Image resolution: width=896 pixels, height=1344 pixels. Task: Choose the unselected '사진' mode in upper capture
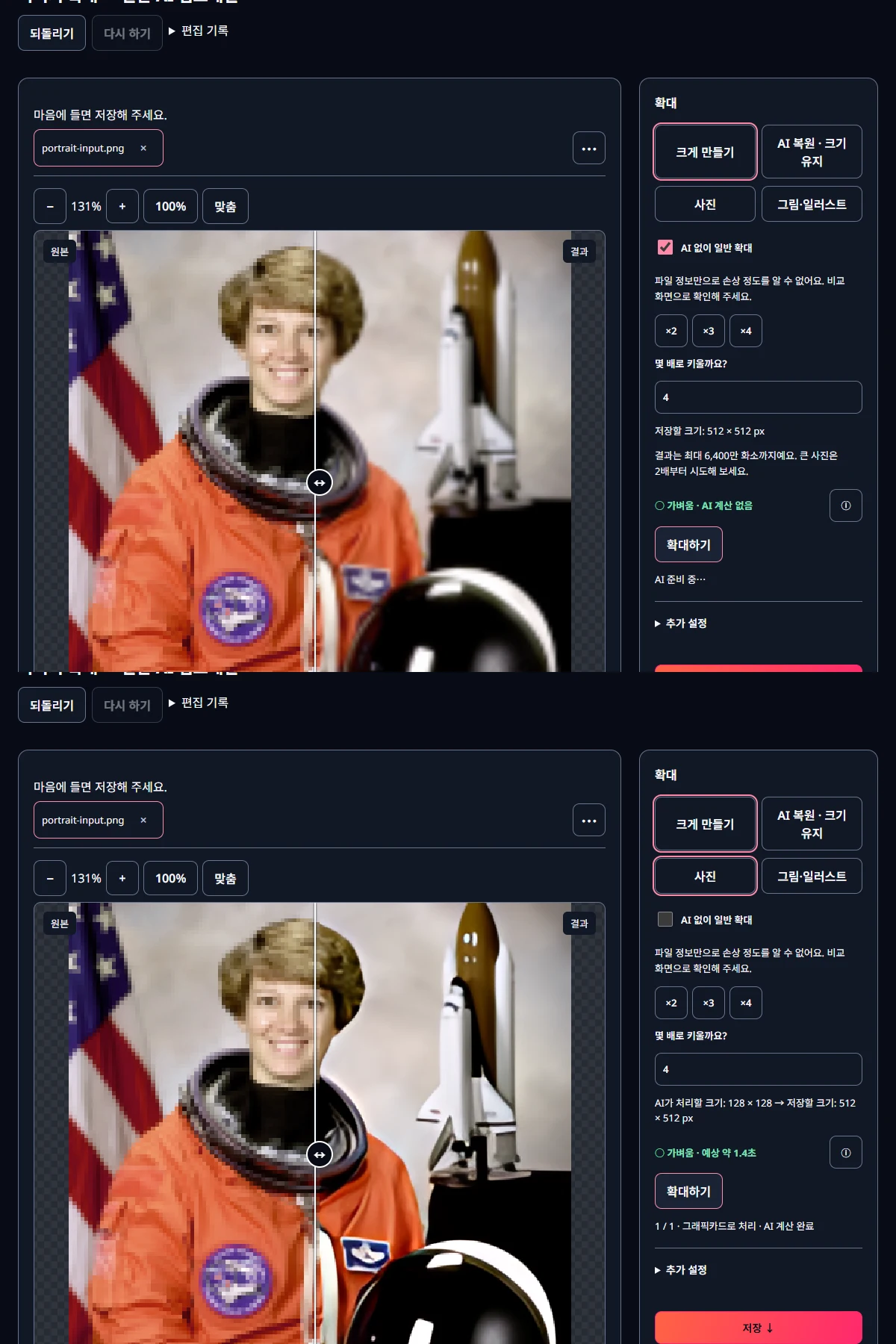(x=705, y=204)
